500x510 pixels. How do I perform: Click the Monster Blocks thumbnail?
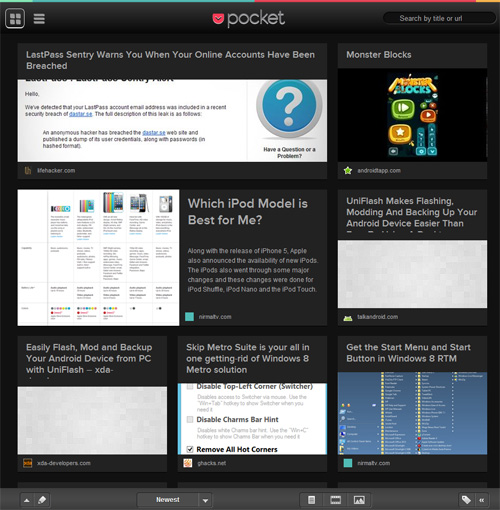click(x=412, y=115)
